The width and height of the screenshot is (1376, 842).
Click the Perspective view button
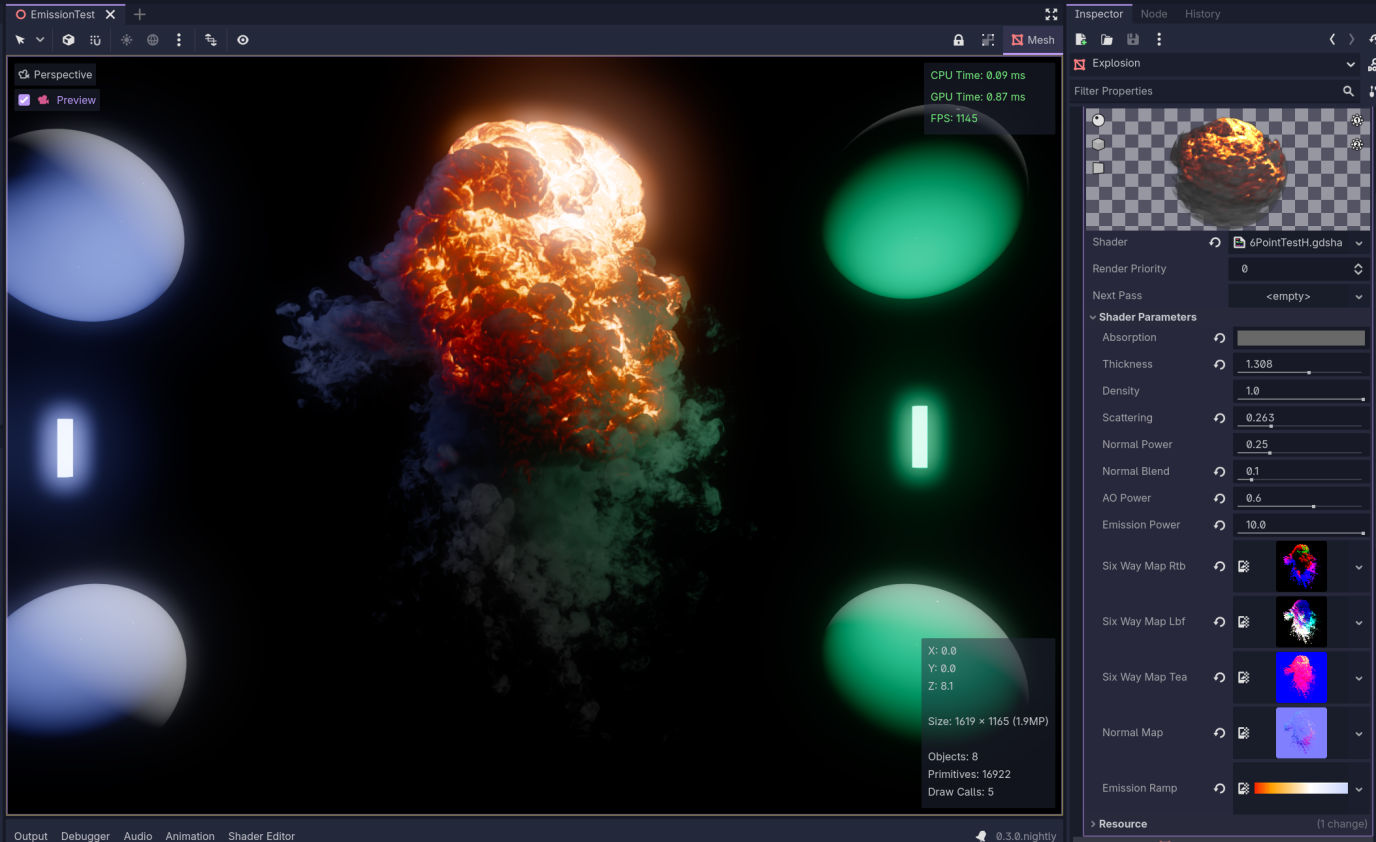click(x=55, y=75)
